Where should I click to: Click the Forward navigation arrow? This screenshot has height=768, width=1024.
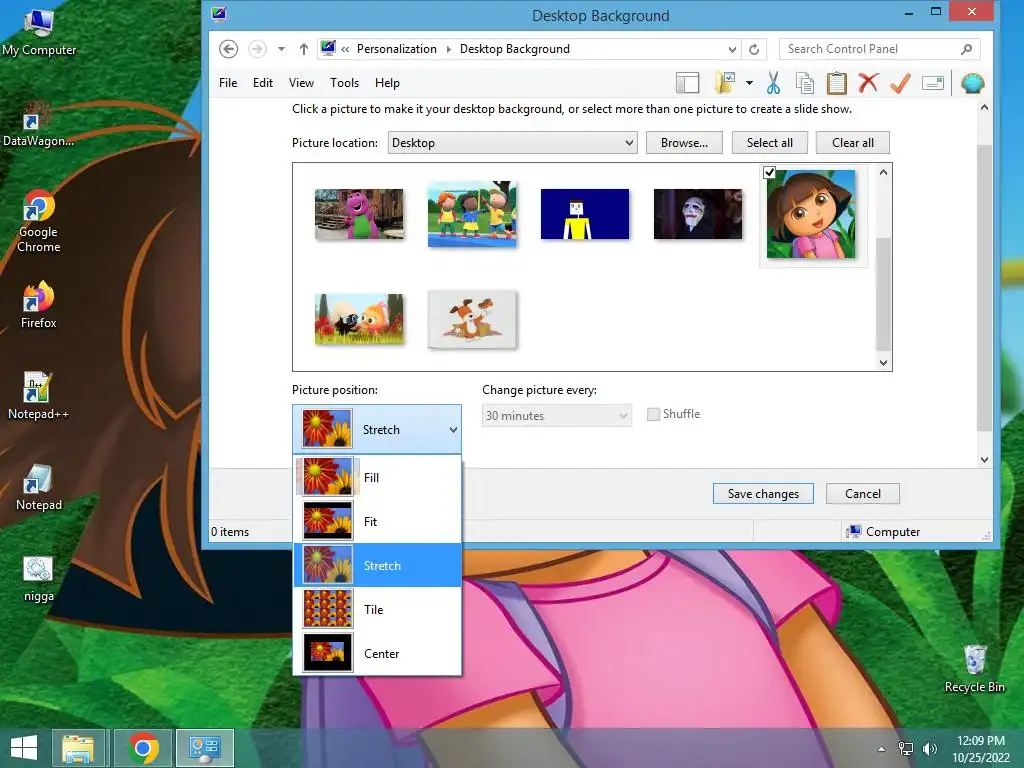coord(257,49)
